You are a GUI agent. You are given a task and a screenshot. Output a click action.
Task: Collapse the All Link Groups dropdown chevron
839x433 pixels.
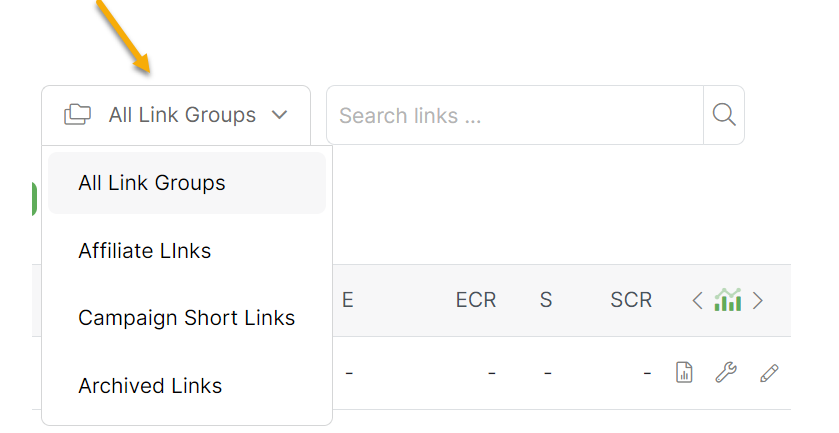(280, 115)
